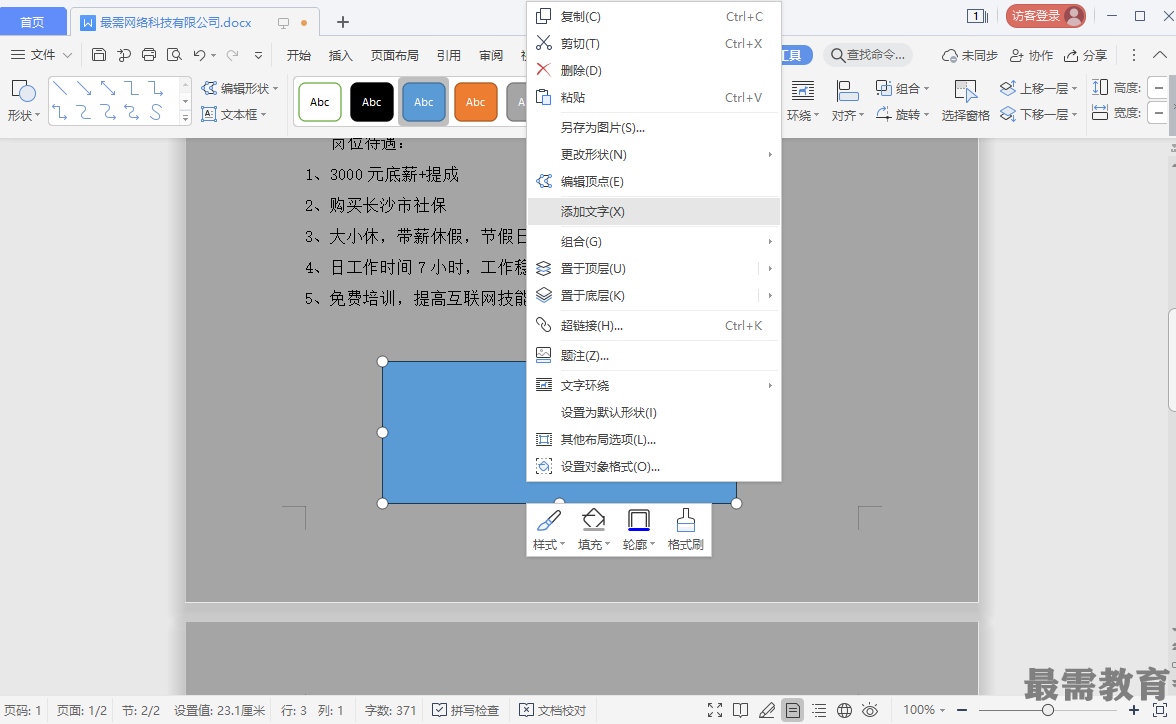Open 更改形状 change shape submenu

click(653, 155)
